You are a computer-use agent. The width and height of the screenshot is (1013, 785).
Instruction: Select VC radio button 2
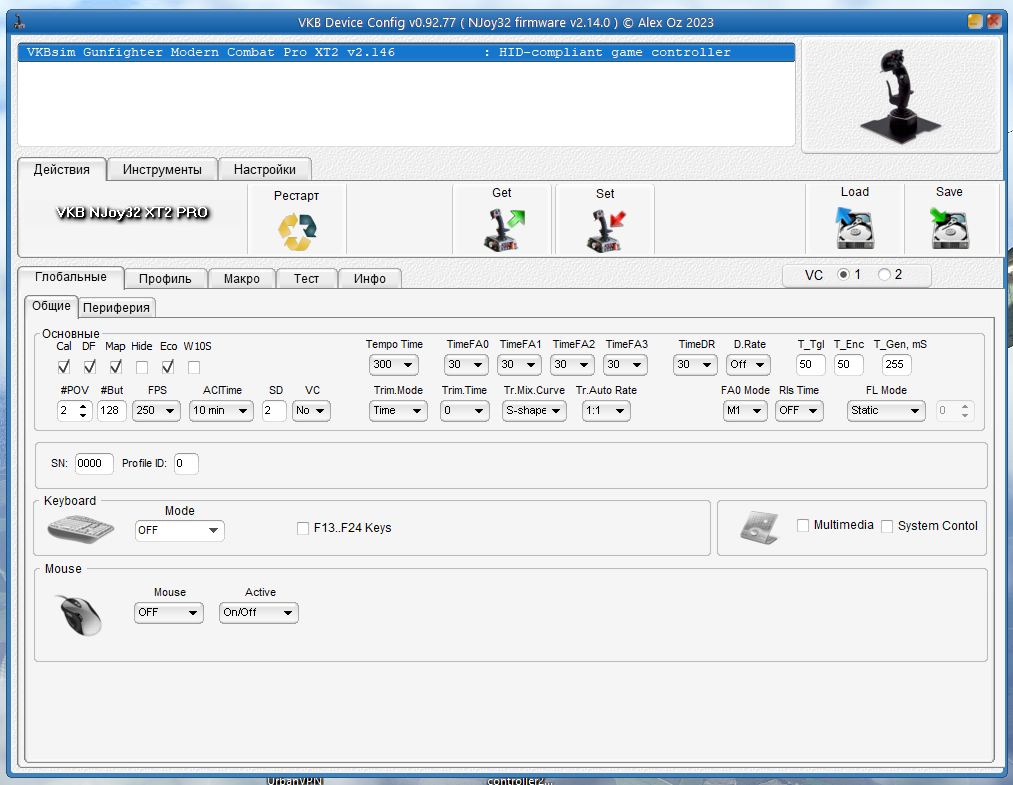tap(884, 275)
